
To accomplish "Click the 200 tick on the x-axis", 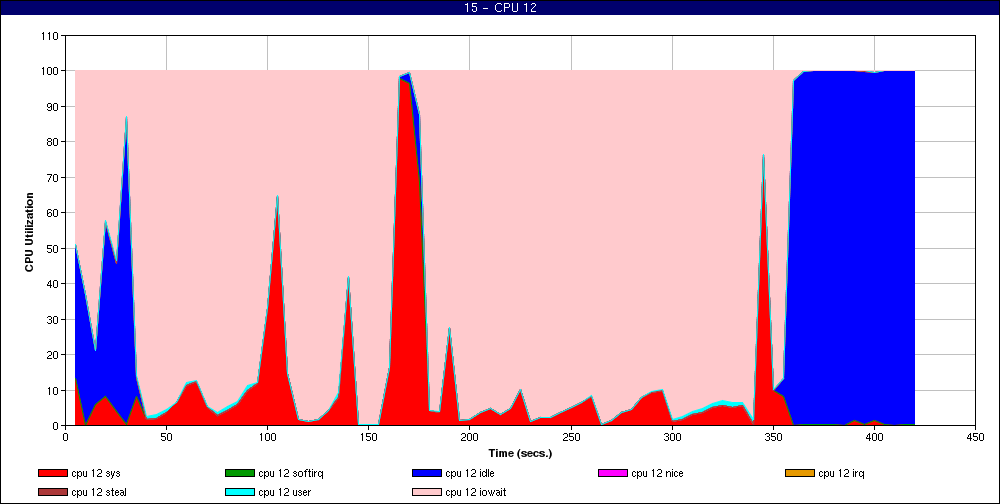I will 470,438.
